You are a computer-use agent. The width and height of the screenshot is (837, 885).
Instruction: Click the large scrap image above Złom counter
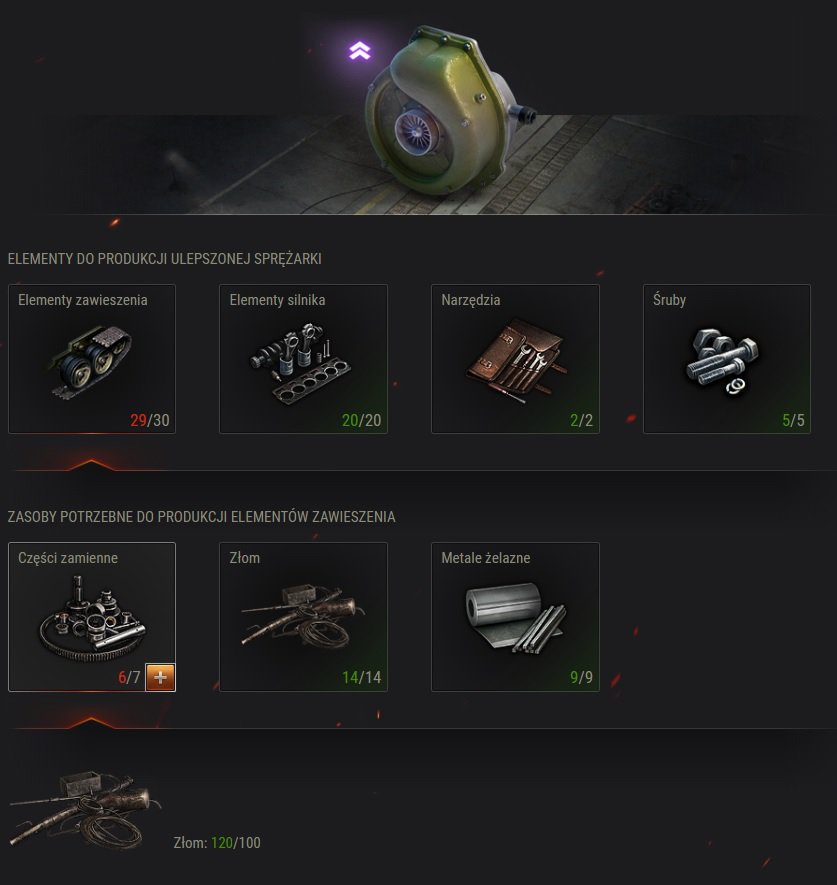(86, 810)
